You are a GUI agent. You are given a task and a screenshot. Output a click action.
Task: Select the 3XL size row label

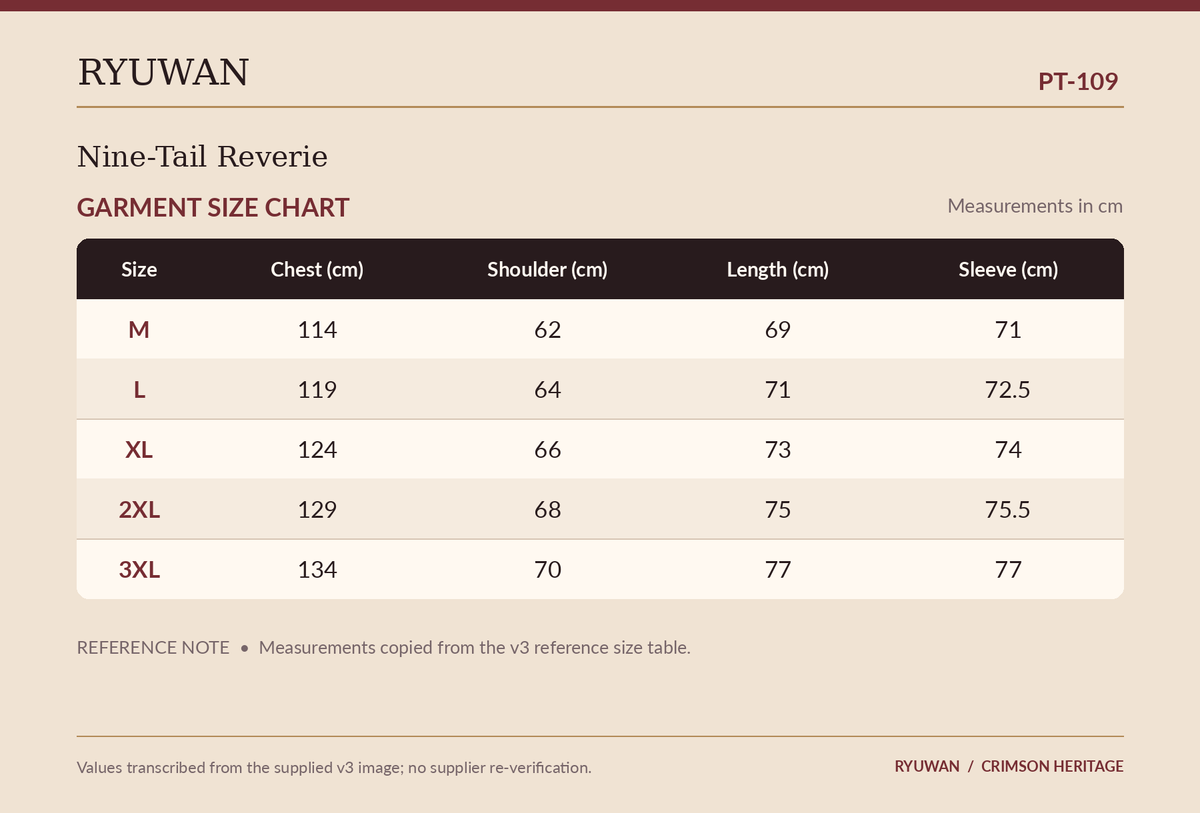139,569
